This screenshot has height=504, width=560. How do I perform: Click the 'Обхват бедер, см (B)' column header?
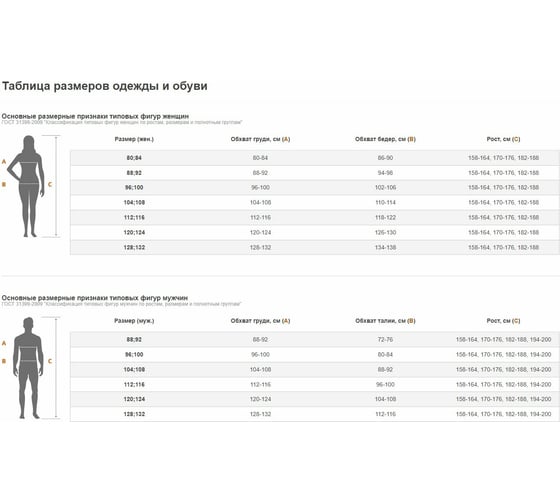pos(385,139)
